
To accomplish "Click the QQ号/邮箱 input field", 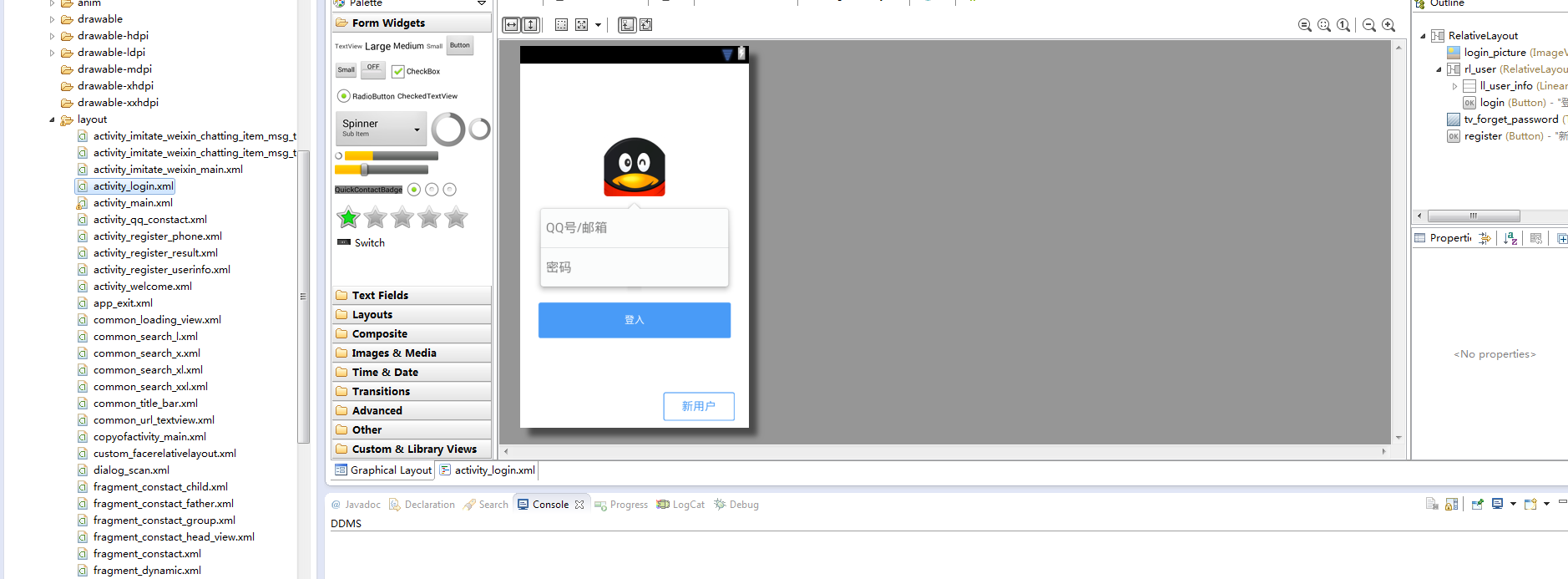I will 635,228.
